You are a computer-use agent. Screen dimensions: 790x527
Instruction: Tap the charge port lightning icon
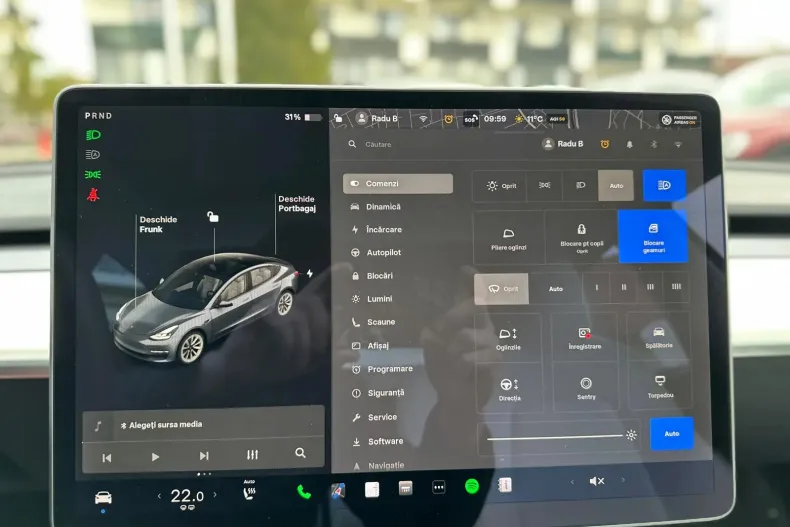pyautogui.click(x=309, y=273)
